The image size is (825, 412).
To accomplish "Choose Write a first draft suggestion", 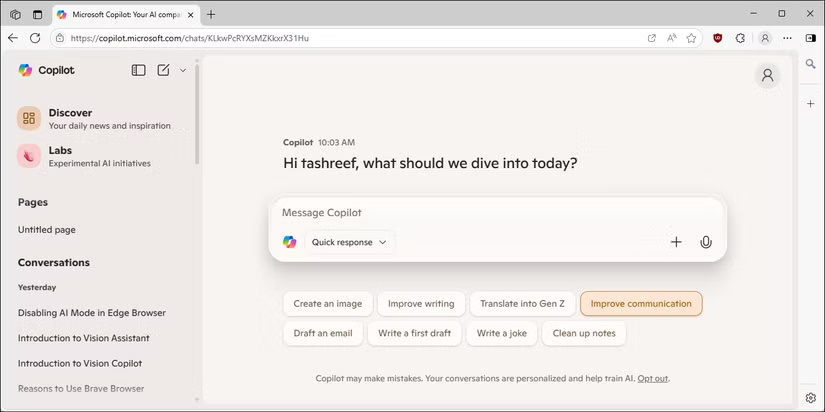I will [415, 333].
